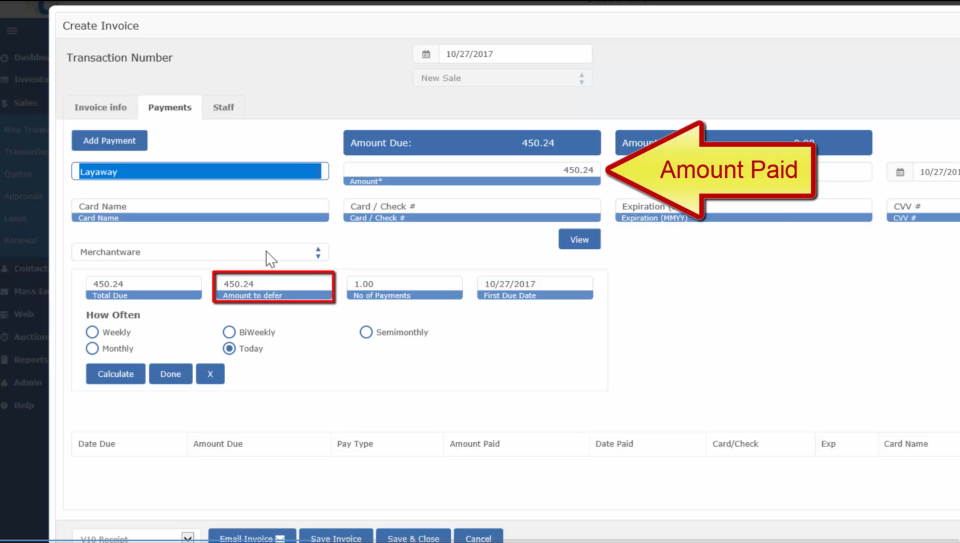The height and width of the screenshot is (543, 960).
Task: Open the Merchantware processor dropdown
Action: tap(200, 252)
